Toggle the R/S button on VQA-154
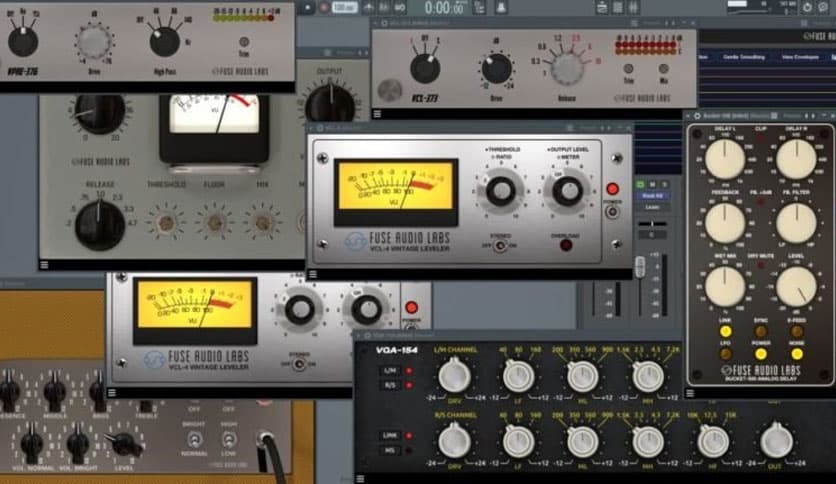This screenshot has height=484, width=836. pyautogui.click(x=390, y=385)
